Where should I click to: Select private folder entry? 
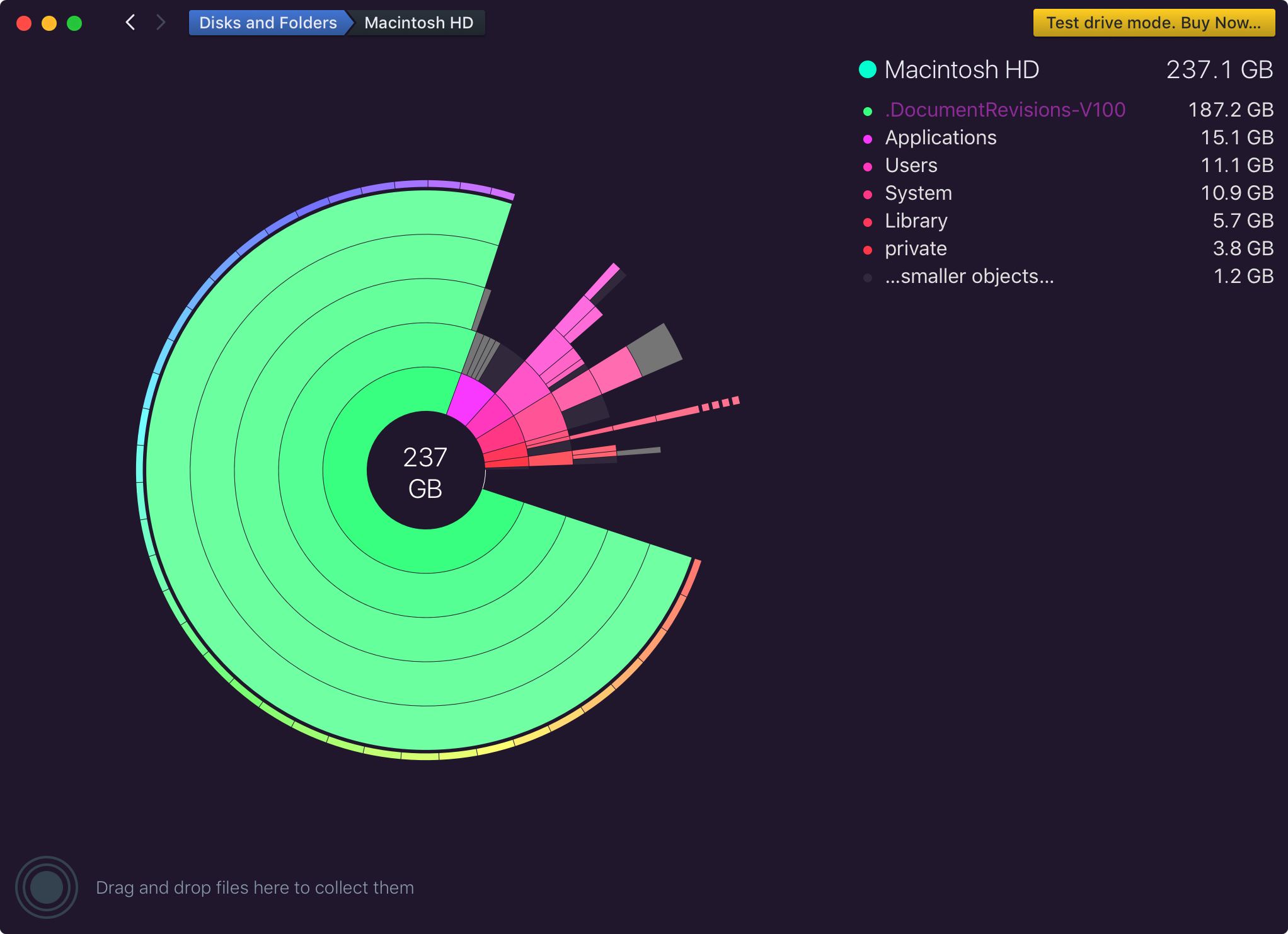[916, 248]
